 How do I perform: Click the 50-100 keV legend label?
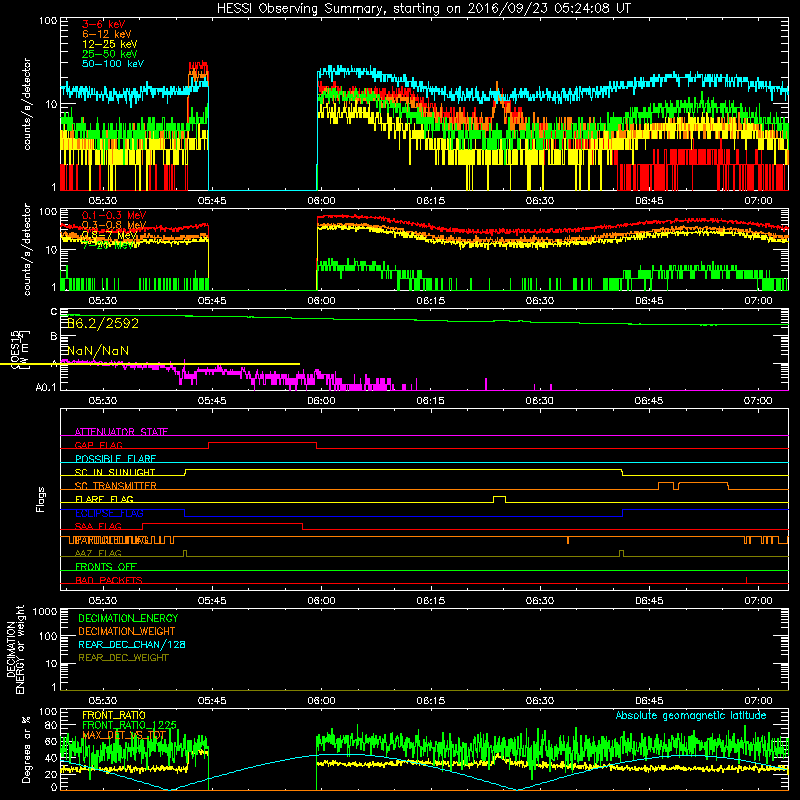[113, 64]
